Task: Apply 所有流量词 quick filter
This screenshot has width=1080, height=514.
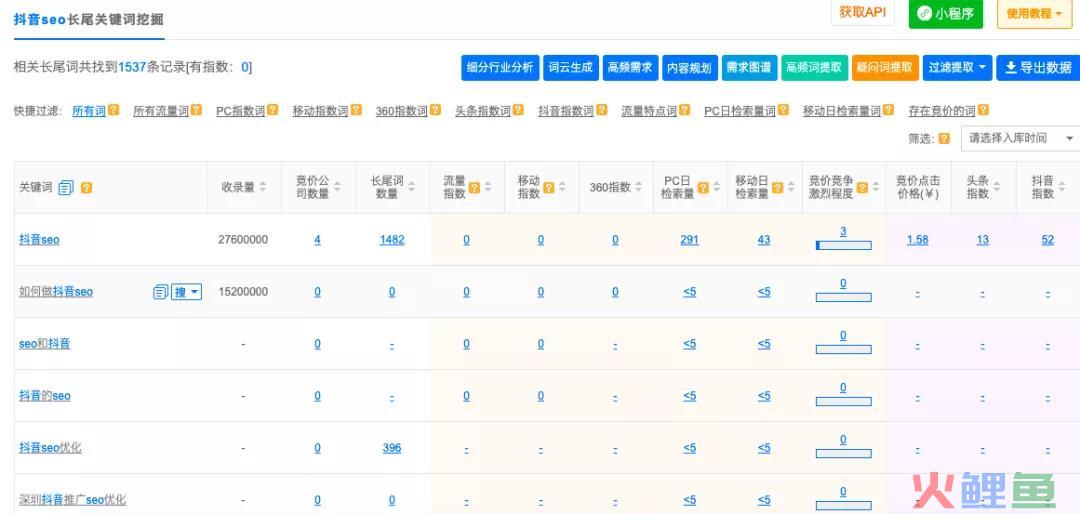Action: tap(160, 111)
